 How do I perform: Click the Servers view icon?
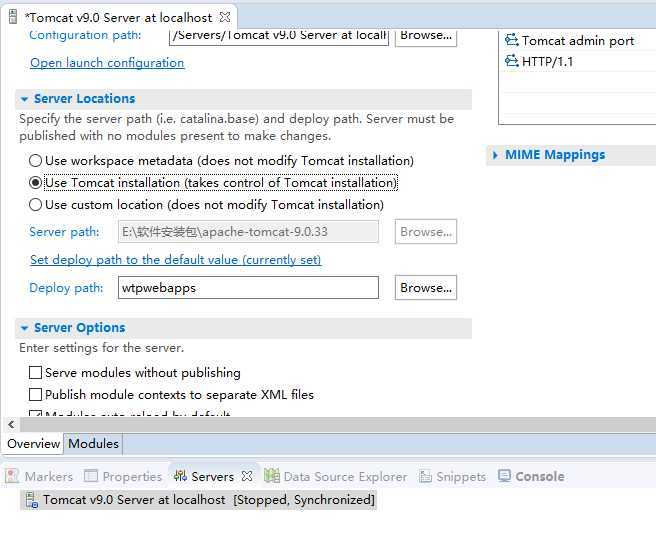(180, 476)
